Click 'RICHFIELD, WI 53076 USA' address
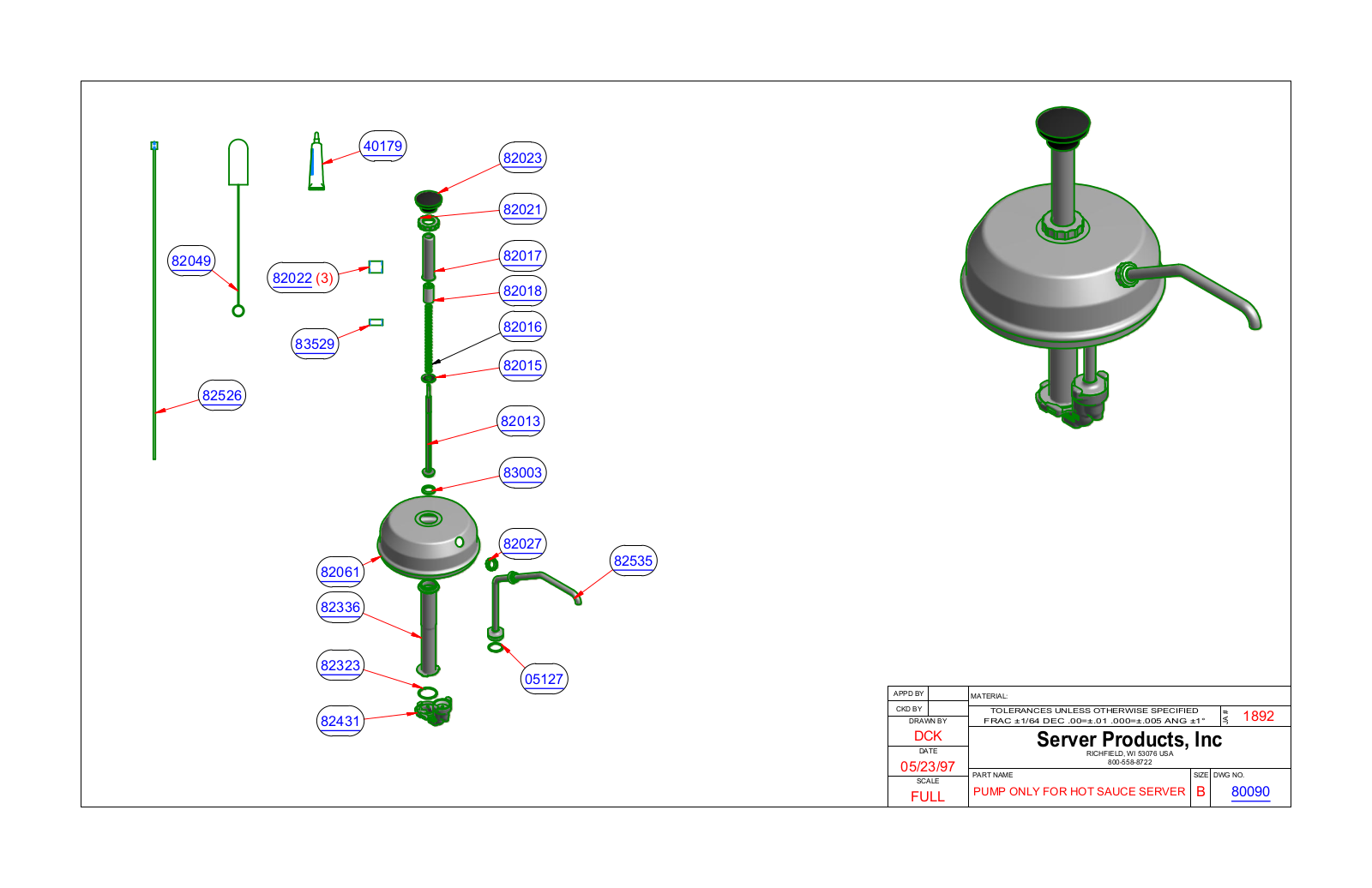Viewport: 1372px width, 888px height. pyautogui.click(x=1129, y=753)
